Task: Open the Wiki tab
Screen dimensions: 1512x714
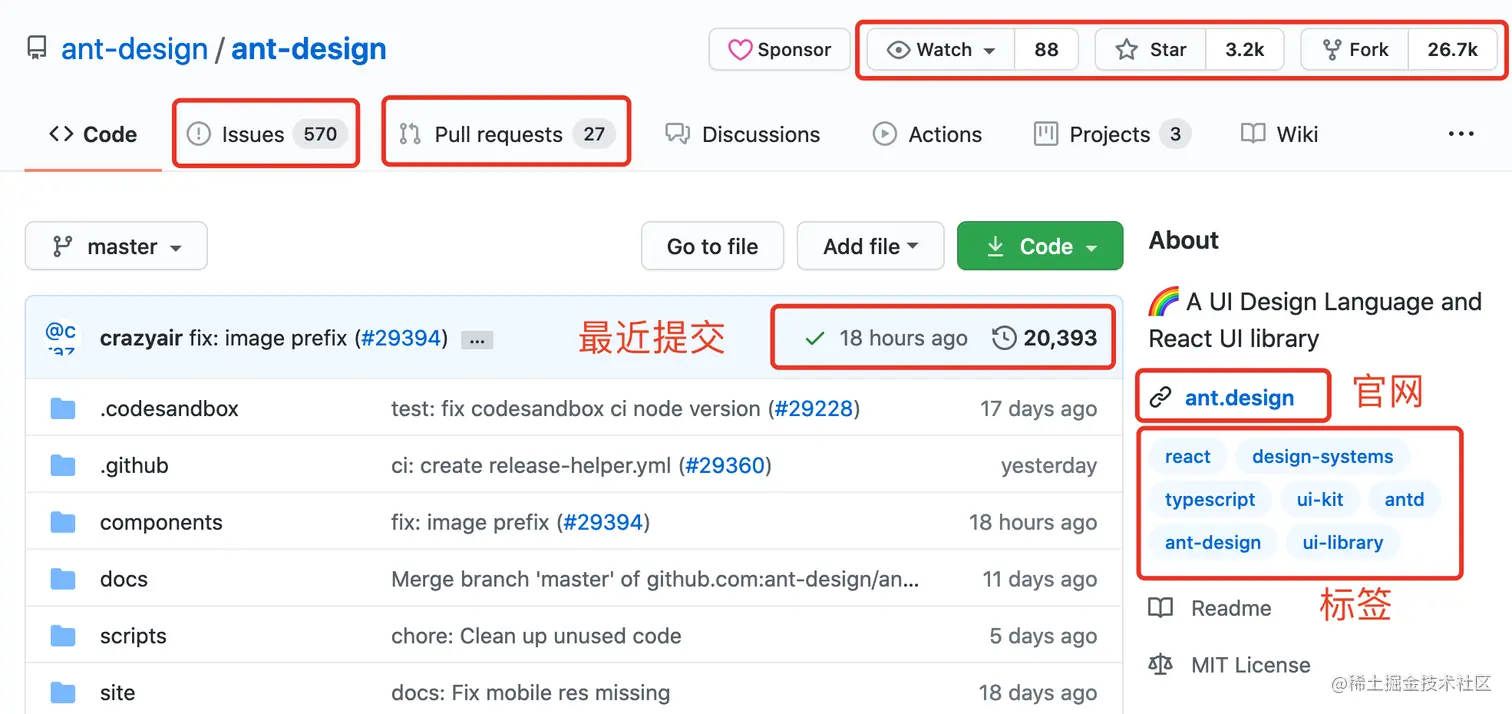Action: pos(1280,134)
